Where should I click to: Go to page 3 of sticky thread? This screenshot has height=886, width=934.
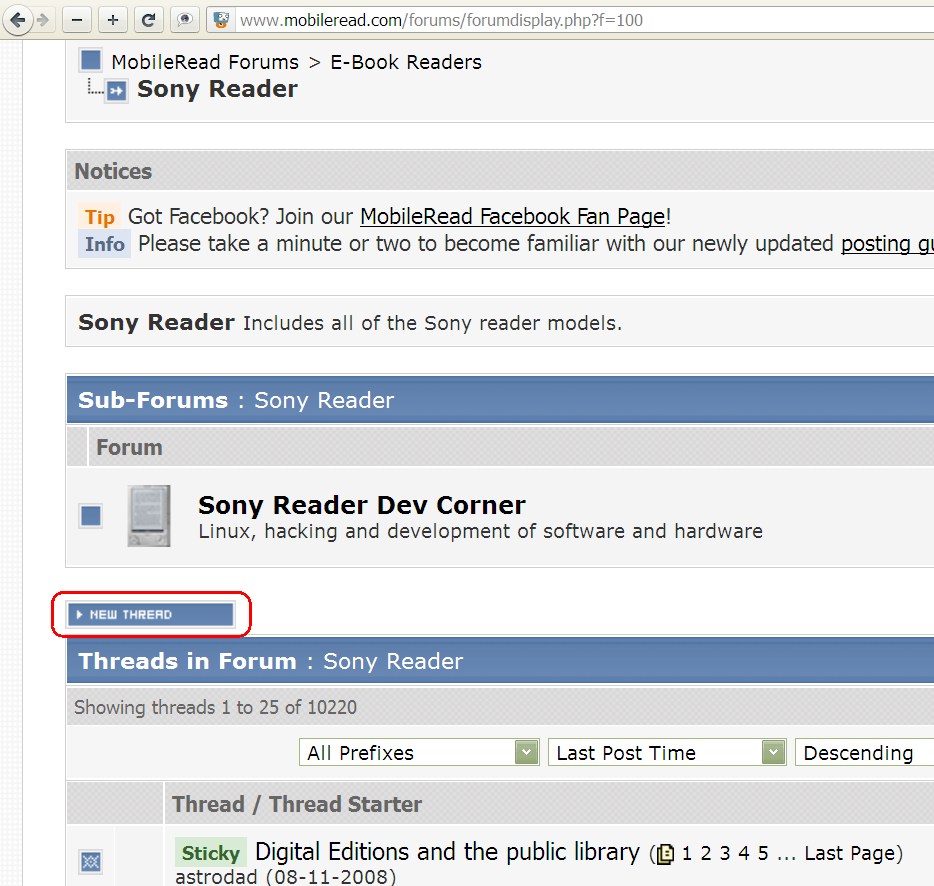(x=725, y=853)
